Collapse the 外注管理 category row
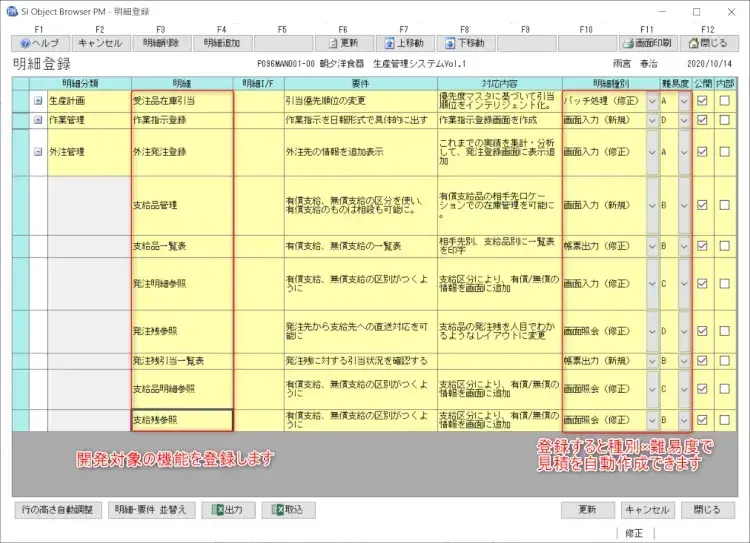The width and height of the screenshot is (750, 543). pyautogui.click(x=38, y=152)
